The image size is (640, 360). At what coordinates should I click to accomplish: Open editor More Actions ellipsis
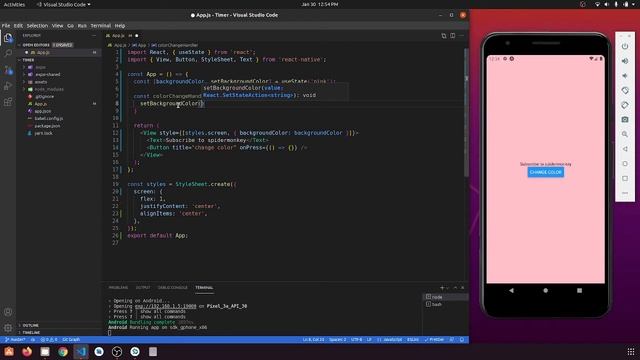coord(462,36)
